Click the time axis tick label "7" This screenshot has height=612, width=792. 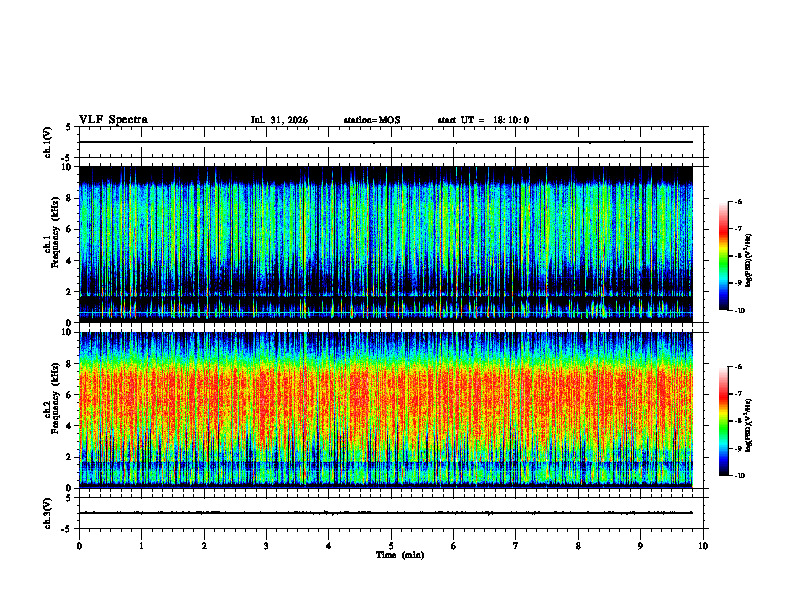pyautogui.click(x=516, y=546)
